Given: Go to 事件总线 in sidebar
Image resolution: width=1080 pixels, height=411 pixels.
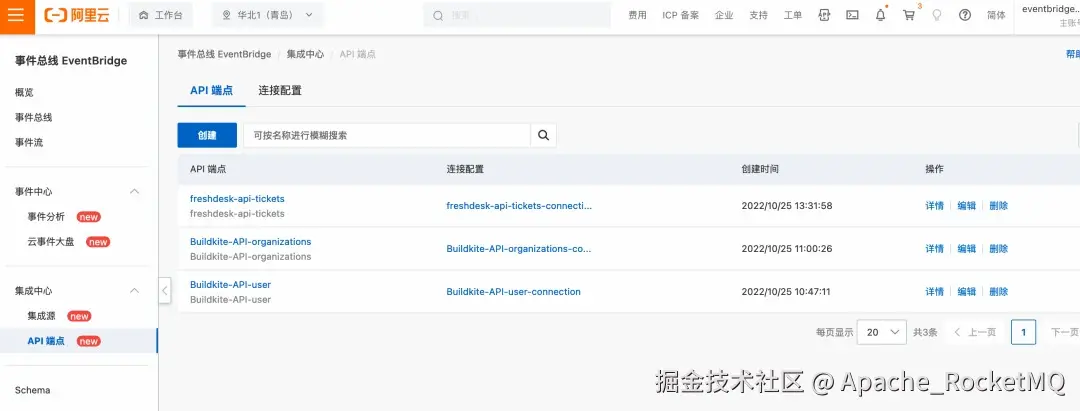Looking at the screenshot, I should click(34, 117).
